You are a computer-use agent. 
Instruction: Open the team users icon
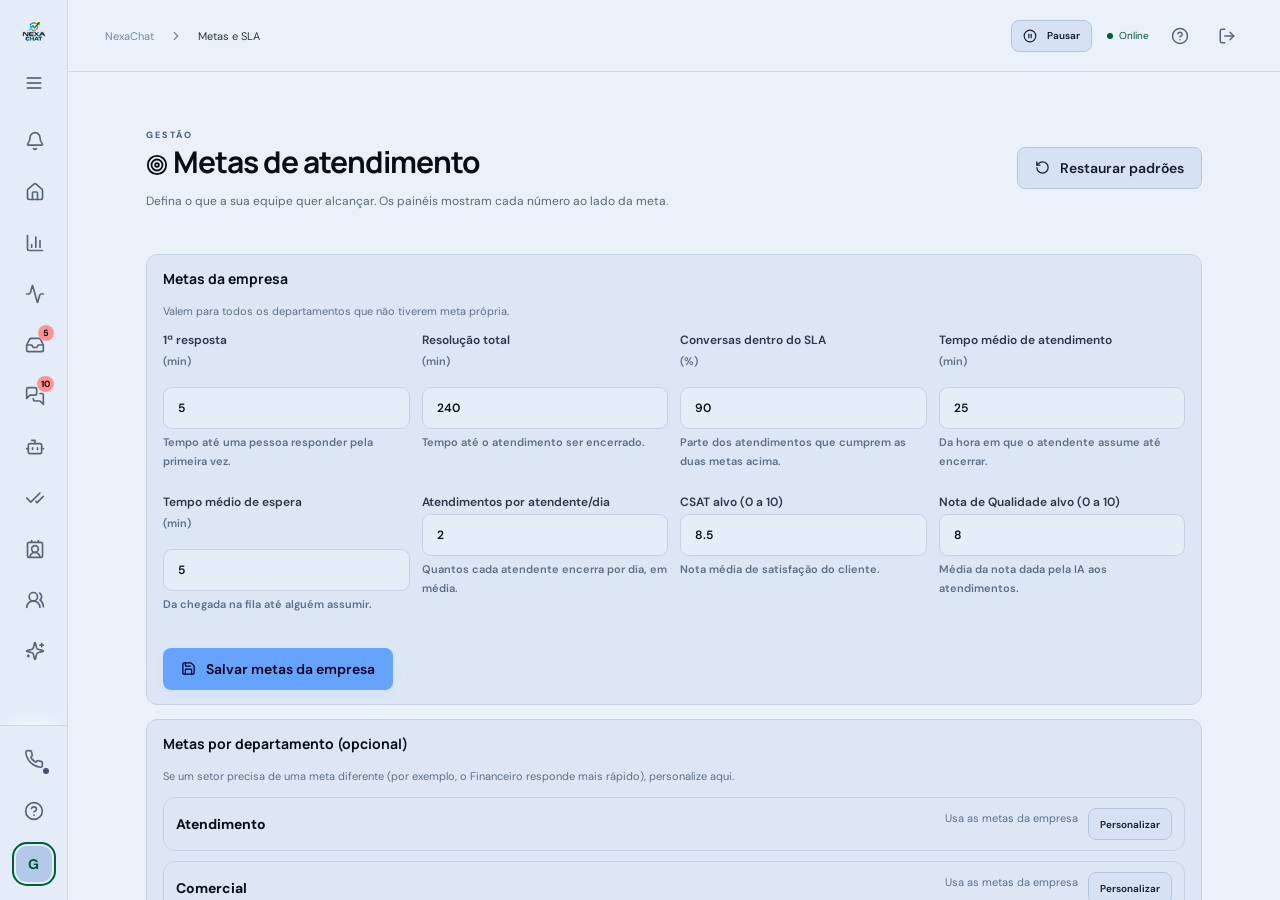pyautogui.click(x=35, y=599)
